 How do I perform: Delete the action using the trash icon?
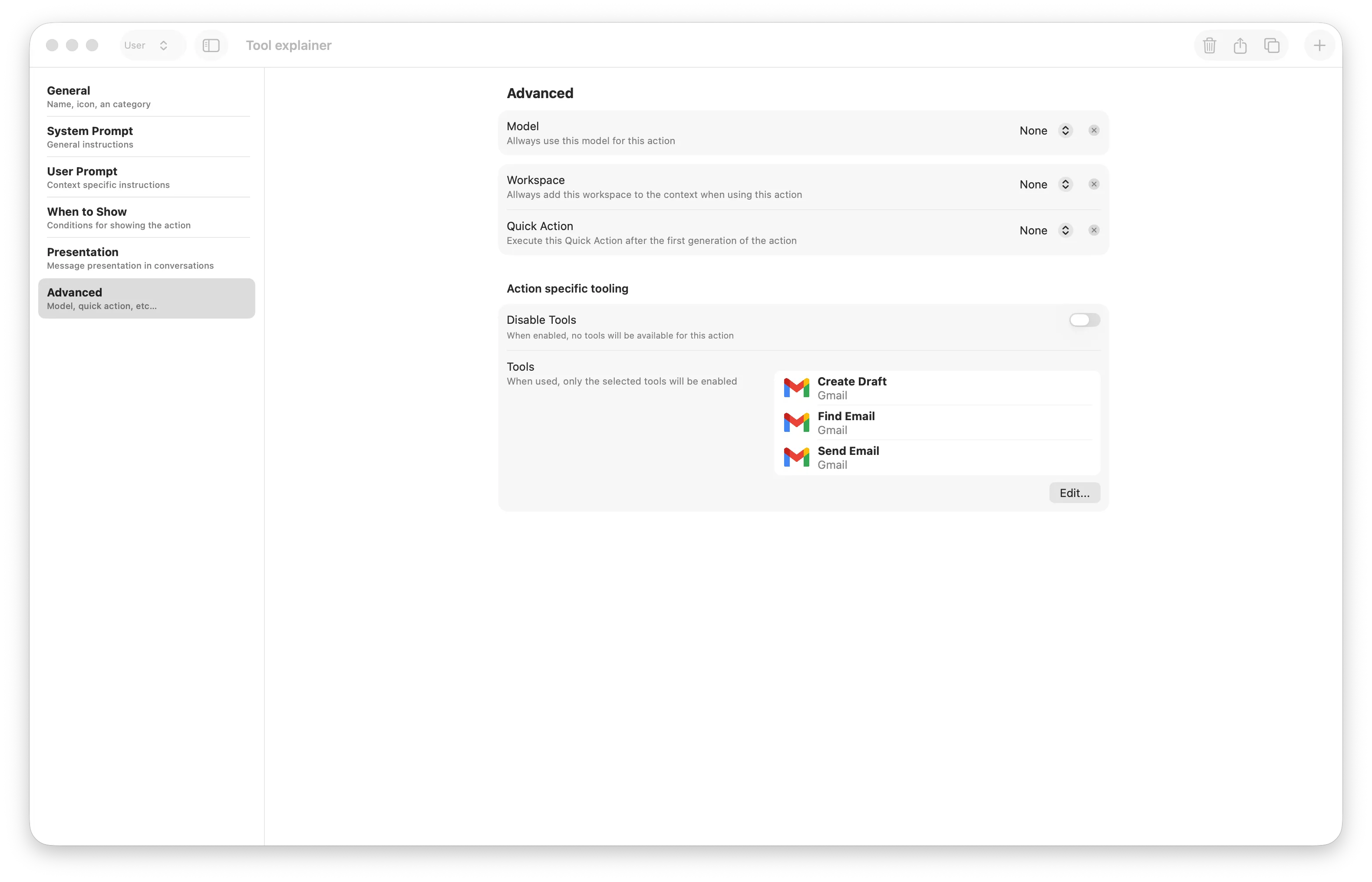pyautogui.click(x=1209, y=45)
